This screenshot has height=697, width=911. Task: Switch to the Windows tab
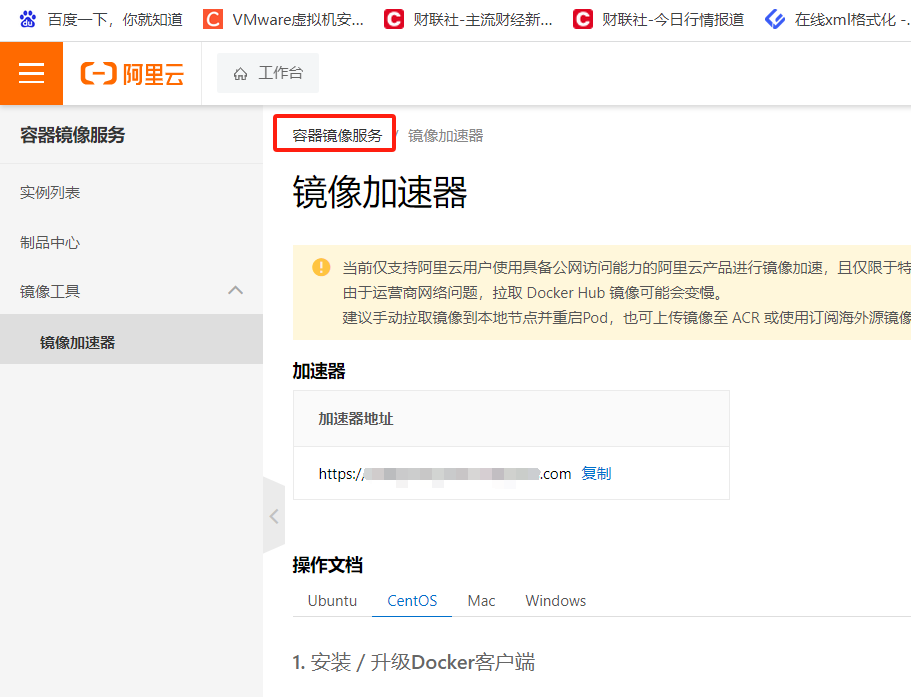click(x=555, y=601)
